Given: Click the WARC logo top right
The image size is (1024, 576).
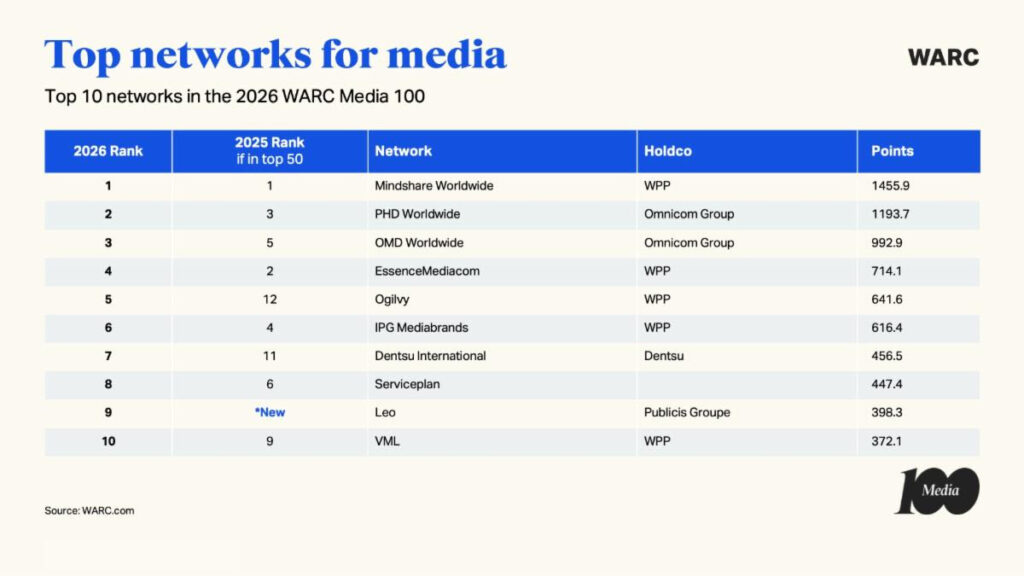Looking at the screenshot, I should pos(941,58).
